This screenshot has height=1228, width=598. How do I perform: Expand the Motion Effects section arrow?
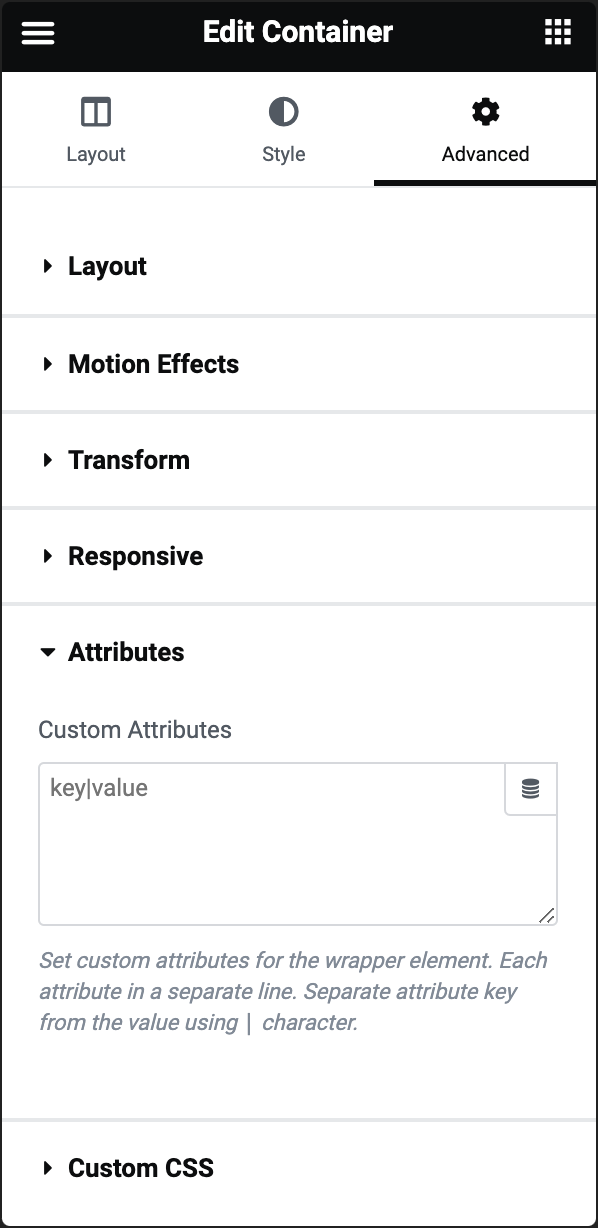click(x=47, y=365)
